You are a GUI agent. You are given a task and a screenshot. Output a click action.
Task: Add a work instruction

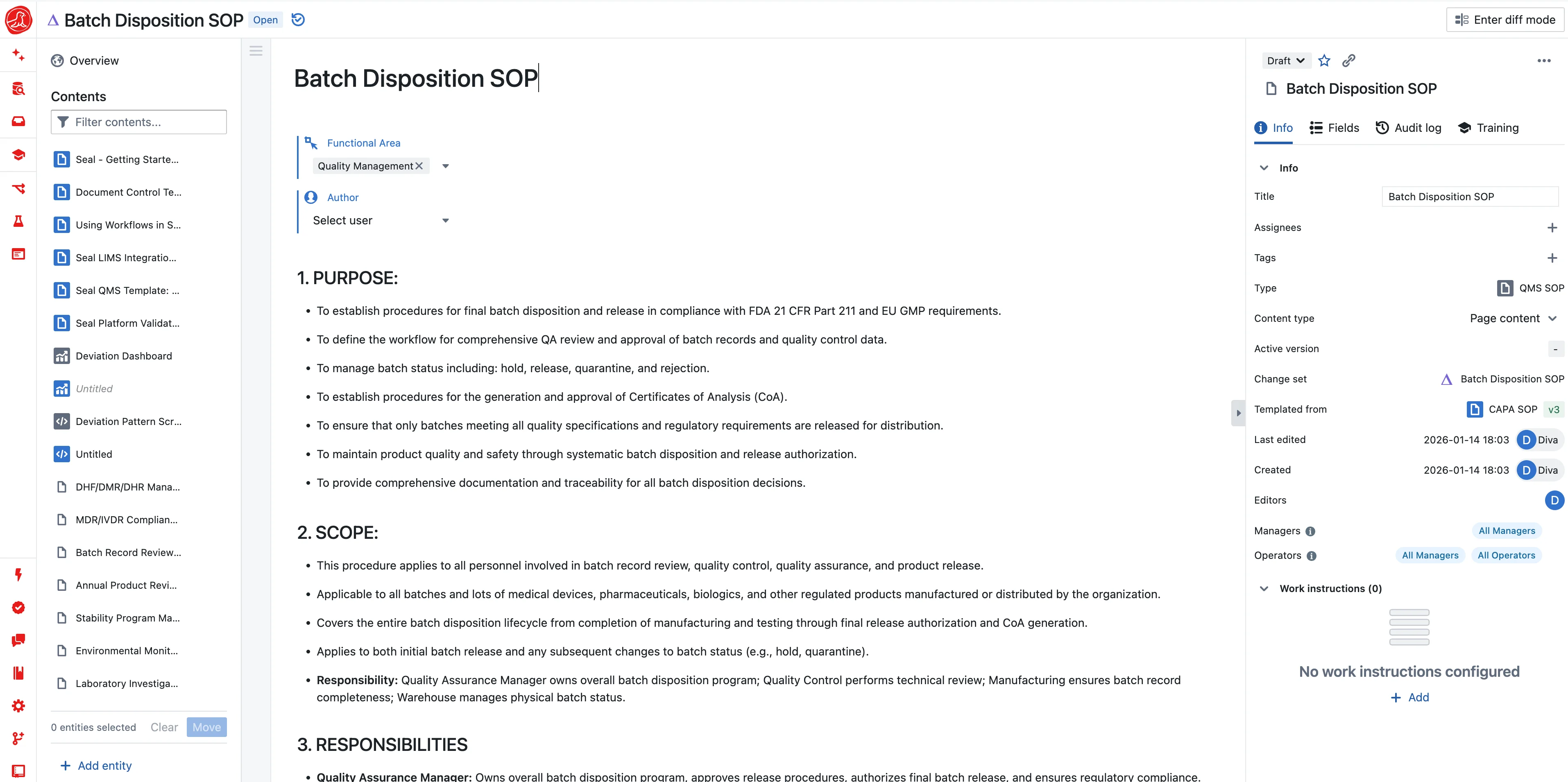click(x=1409, y=697)
